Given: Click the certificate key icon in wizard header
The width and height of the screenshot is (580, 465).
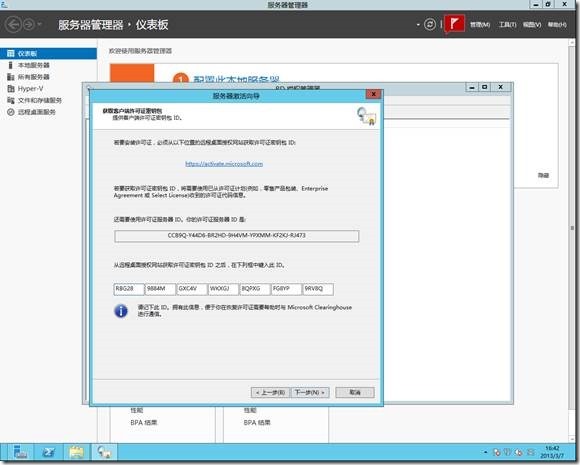Looking at the screenshot, I should [x=366, y=116].
